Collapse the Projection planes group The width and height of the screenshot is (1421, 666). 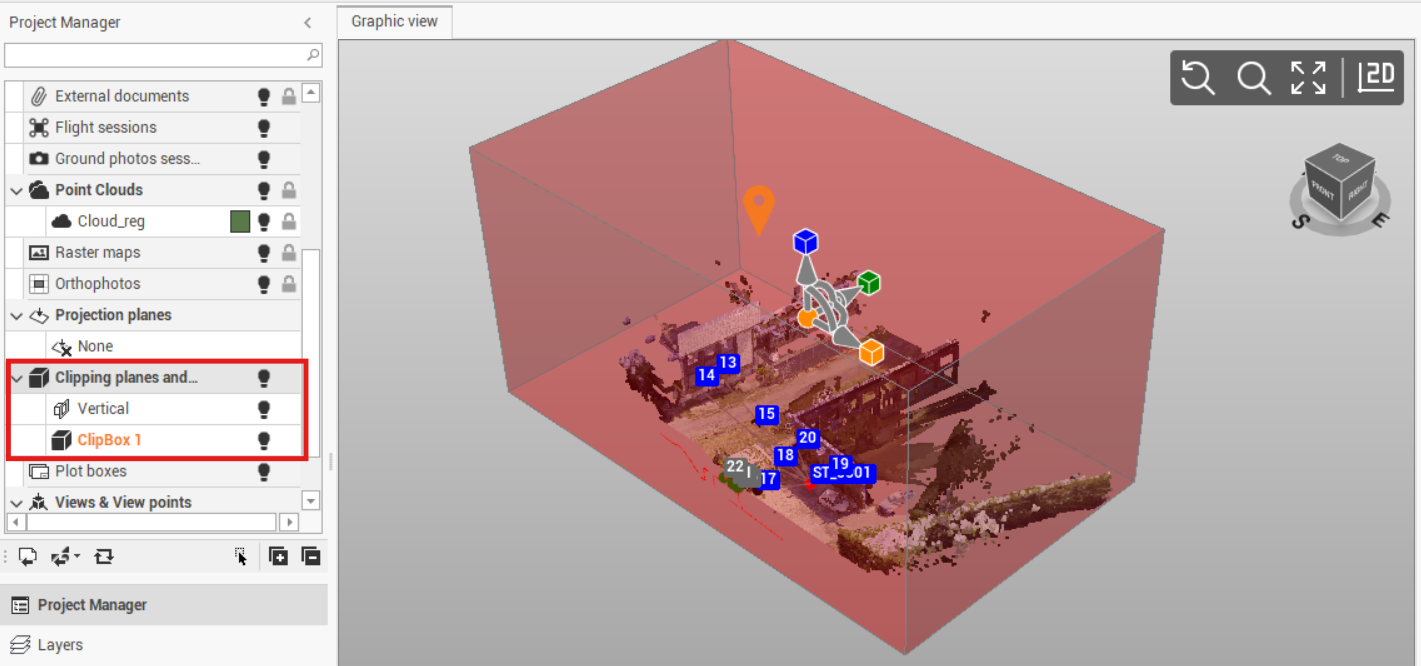click(16, 315)
